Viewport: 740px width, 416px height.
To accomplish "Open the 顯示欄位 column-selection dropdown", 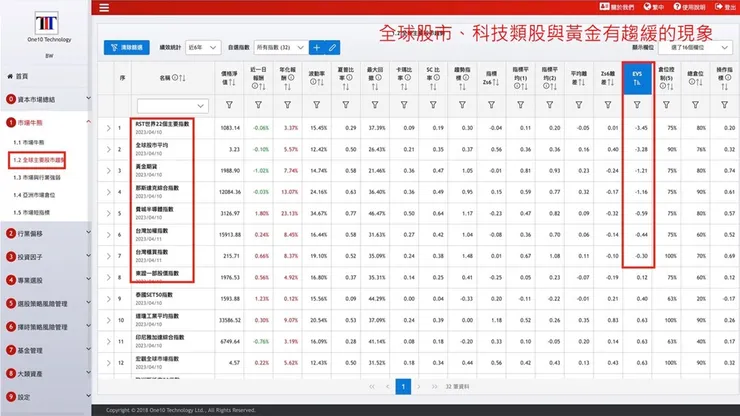I will pyautogui.click(x=695, y=48).
